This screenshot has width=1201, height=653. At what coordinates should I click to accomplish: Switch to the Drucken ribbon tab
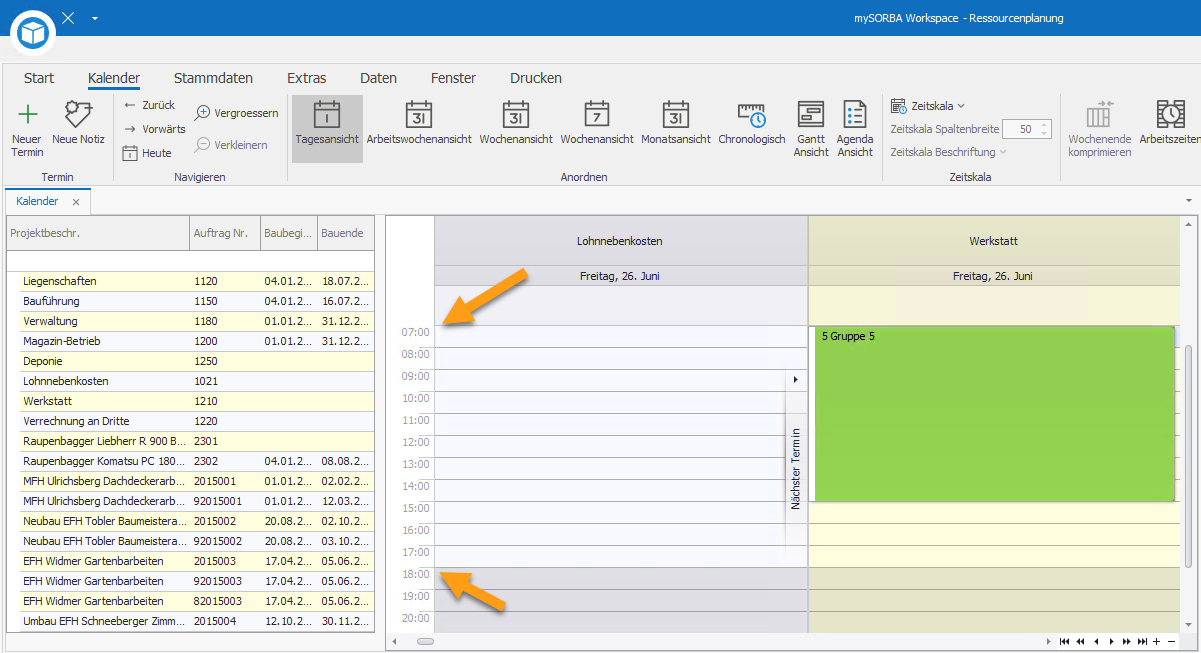536,78
